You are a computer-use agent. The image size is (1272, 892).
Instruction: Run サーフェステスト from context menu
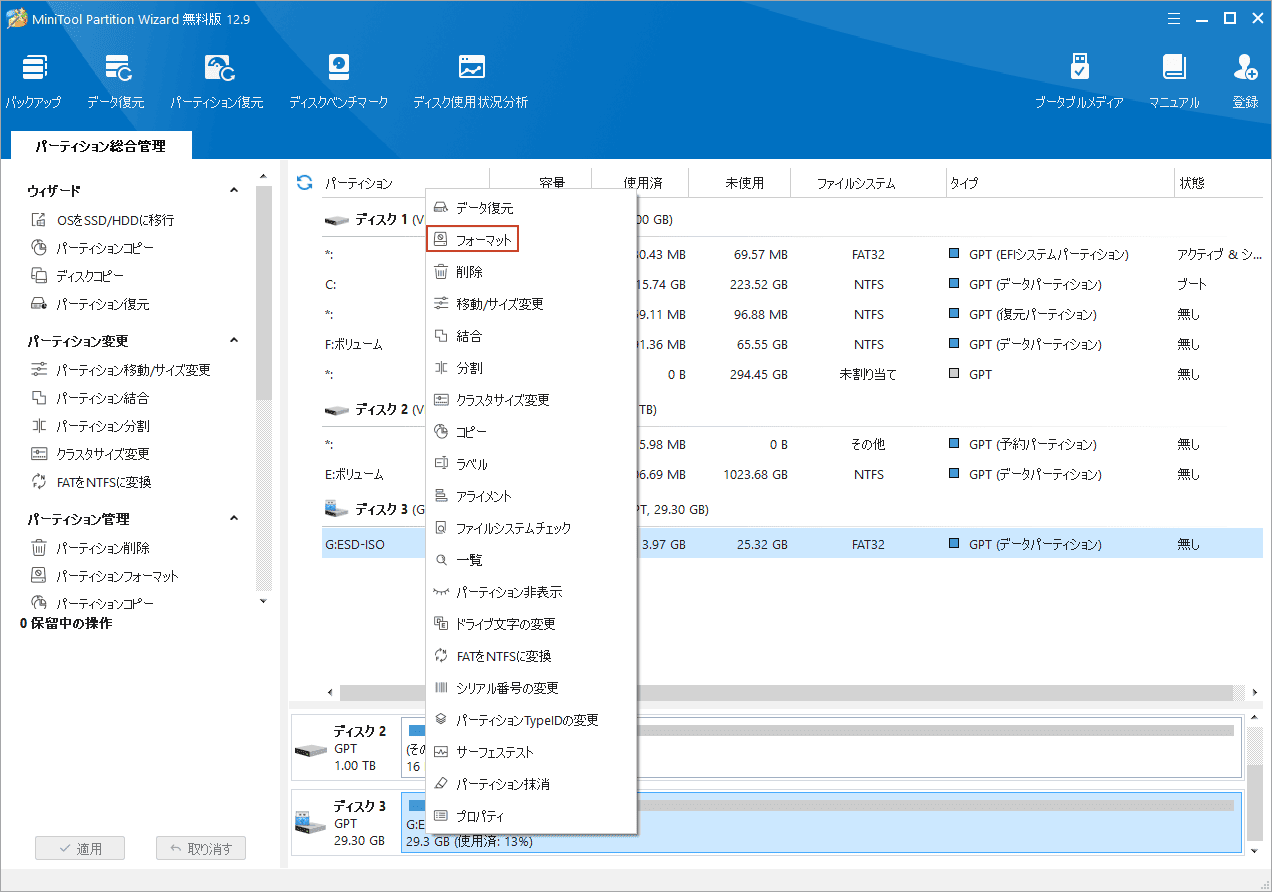(532, 752)
